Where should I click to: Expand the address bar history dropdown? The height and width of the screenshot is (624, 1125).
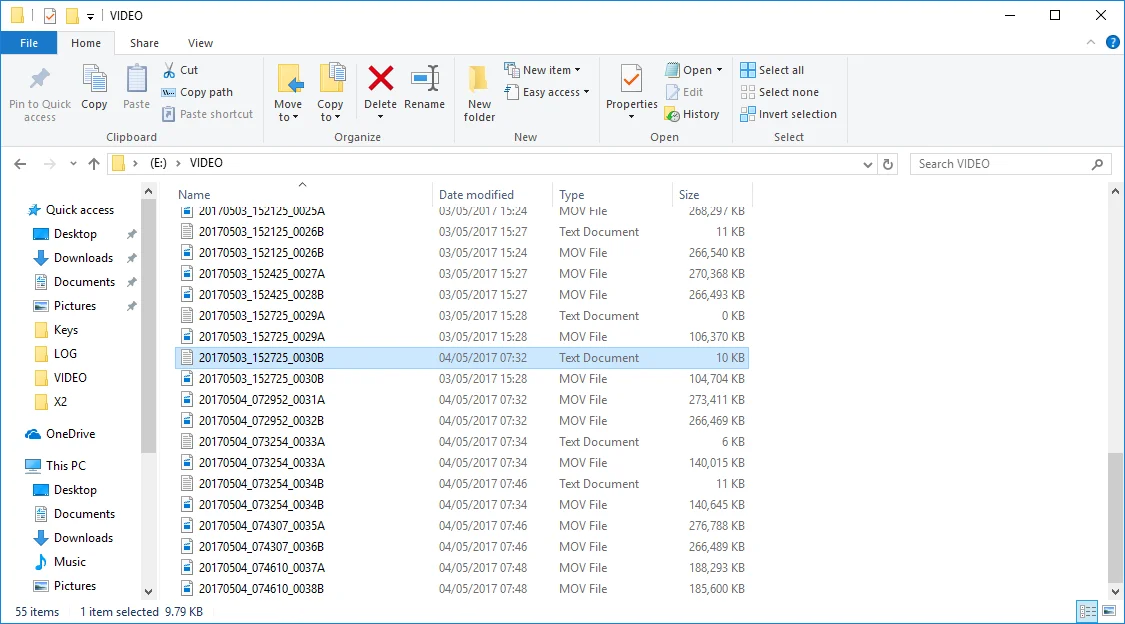867,164
